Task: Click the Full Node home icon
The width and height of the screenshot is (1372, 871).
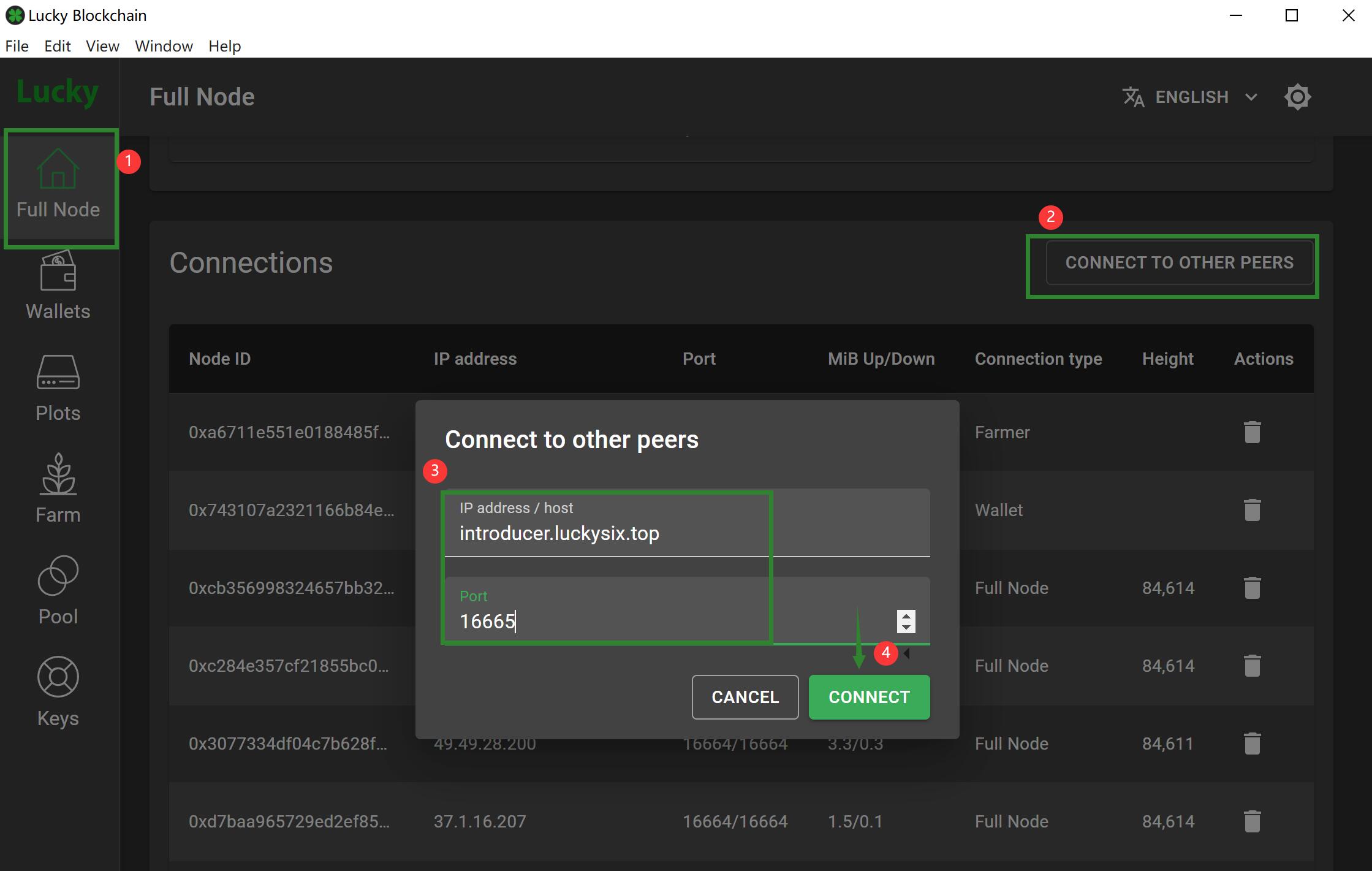Action: 58,169
